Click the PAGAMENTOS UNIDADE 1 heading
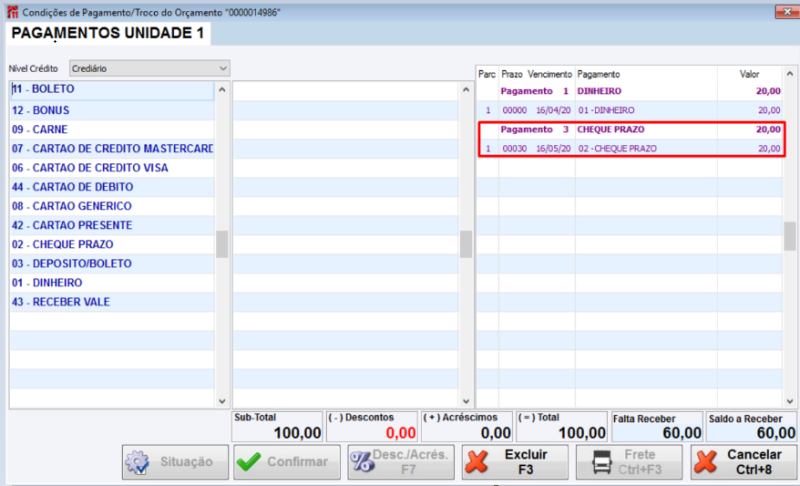This screenshot has height=486, width=800. pyautogui.click(x=108, y=33)
